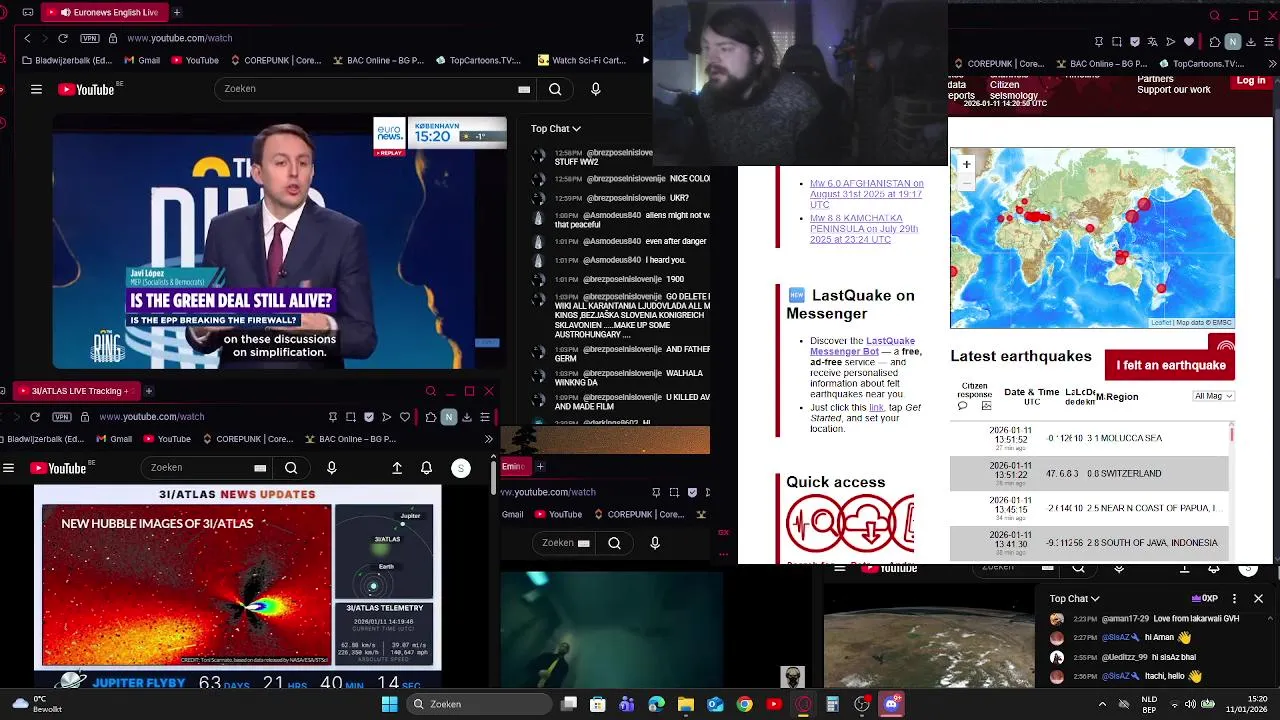Open extensions cube in 3I/ATLAS window
The image size is (1280, 720).
click(x=431, y=416)
